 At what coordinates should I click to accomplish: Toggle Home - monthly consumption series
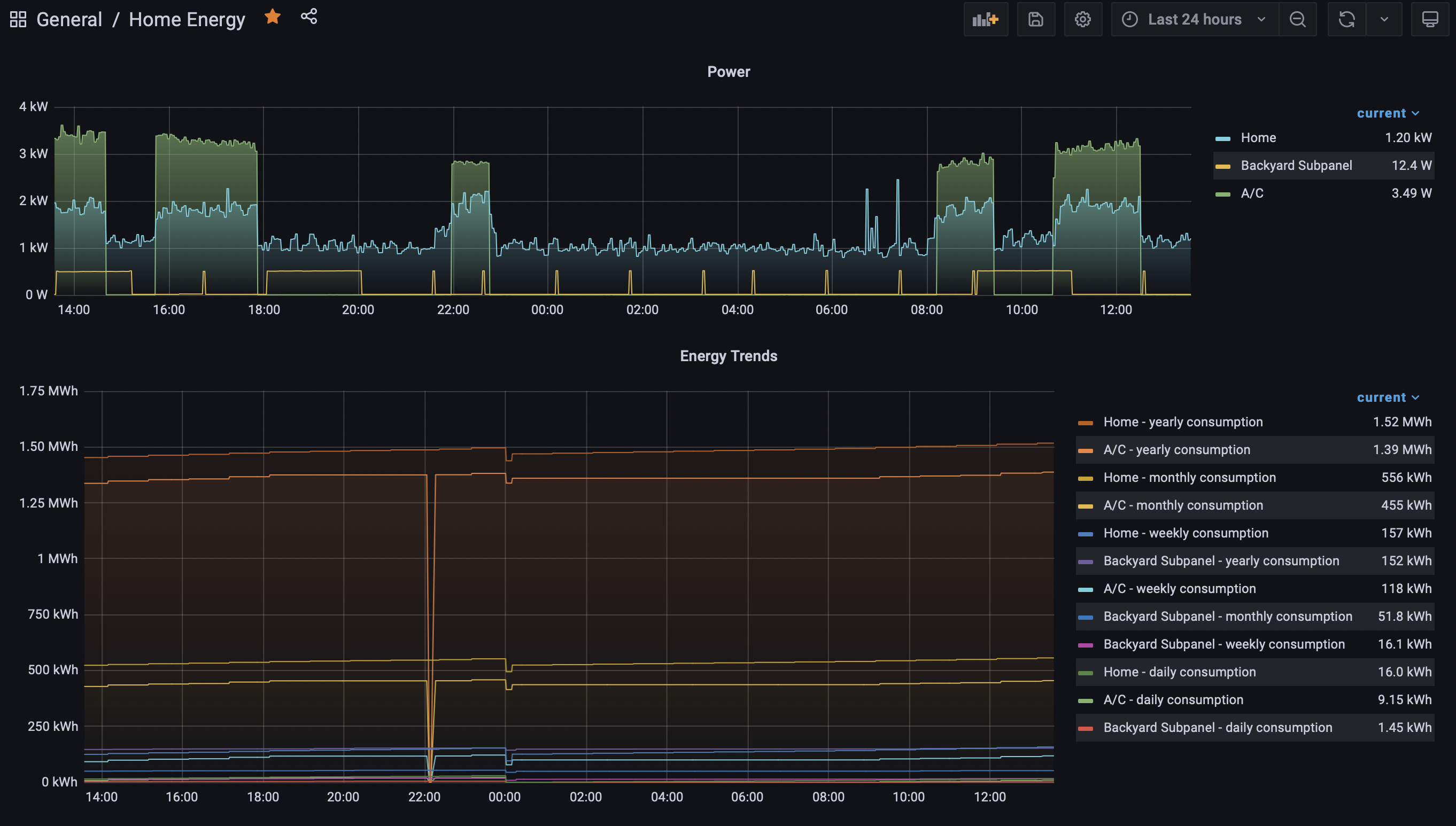pyautogui.click(x=1189, y=478)
